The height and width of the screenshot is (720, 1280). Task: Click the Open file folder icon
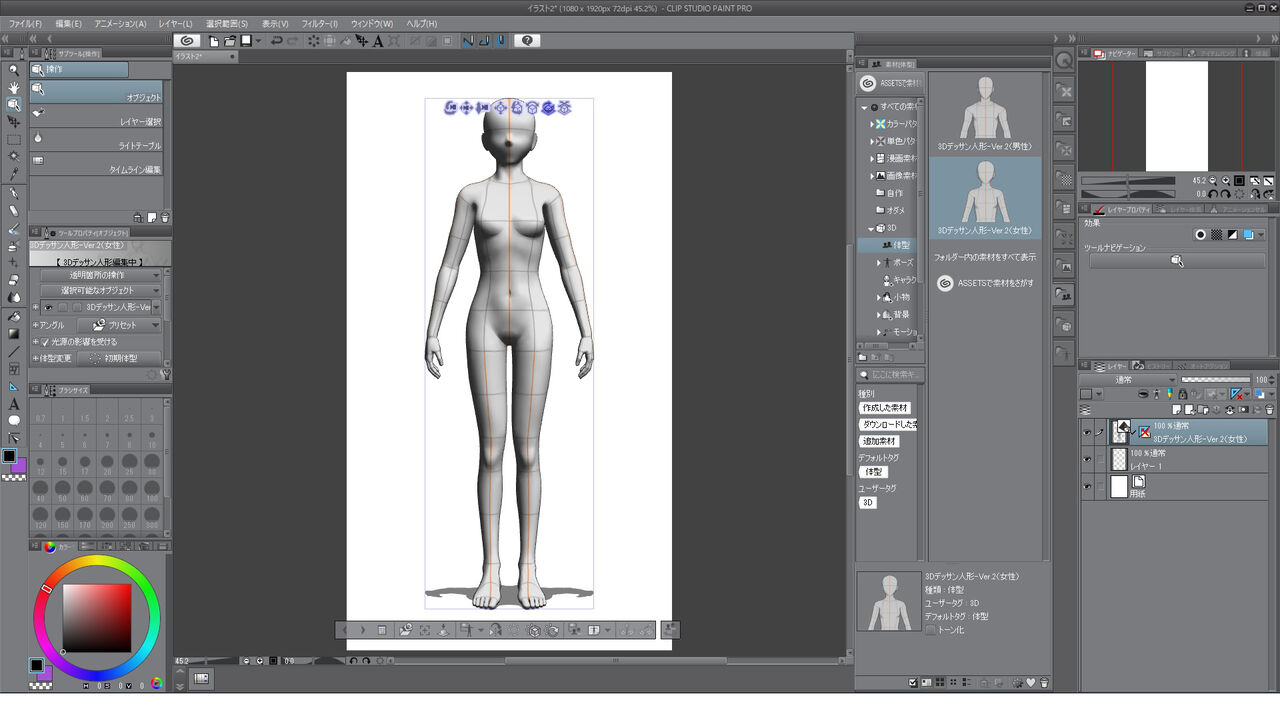coord(230,41)
